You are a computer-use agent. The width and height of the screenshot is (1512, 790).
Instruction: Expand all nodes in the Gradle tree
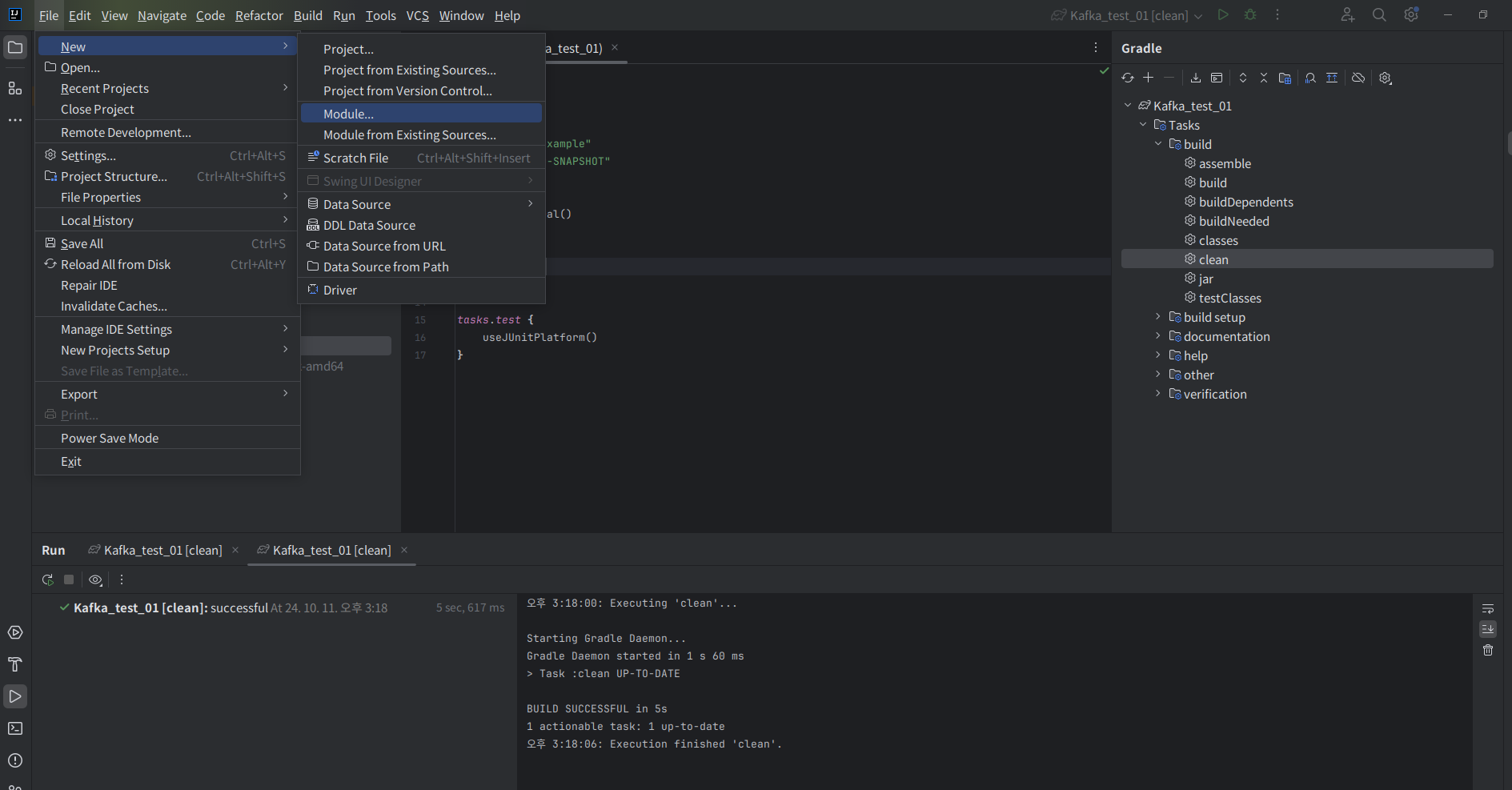1242,78
